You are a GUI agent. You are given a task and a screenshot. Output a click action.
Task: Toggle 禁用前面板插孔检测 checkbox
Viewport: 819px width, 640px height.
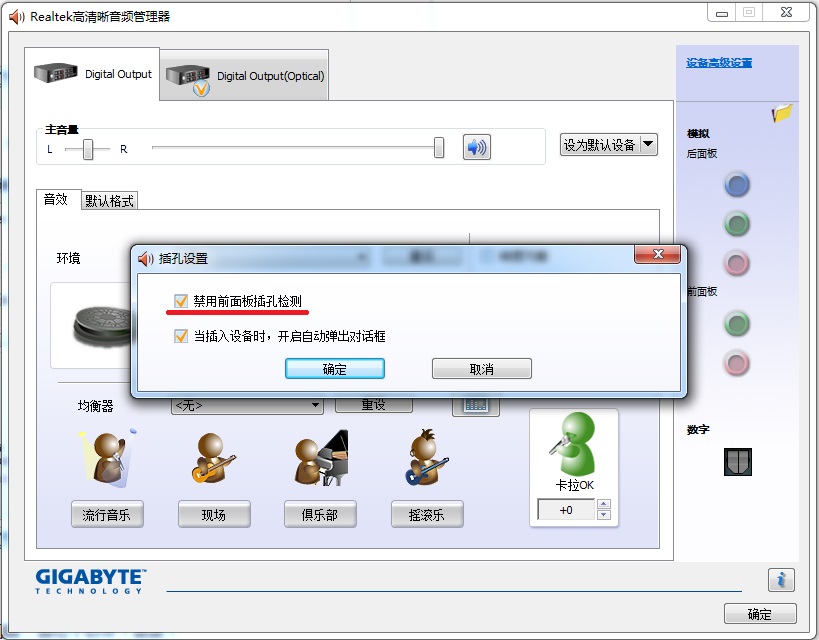(181, 301)
